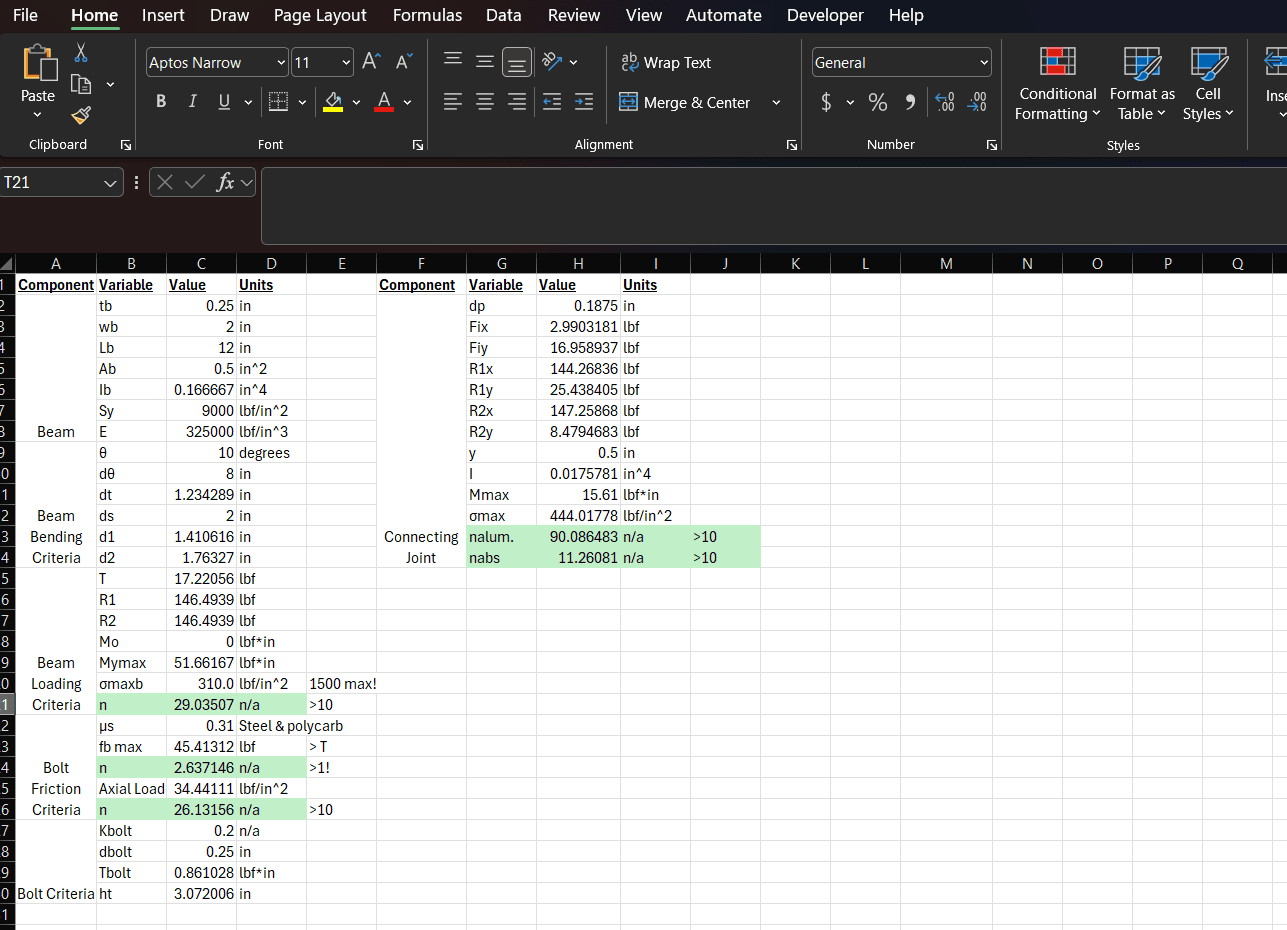Click the Cut scissors icon

point(81,52)
